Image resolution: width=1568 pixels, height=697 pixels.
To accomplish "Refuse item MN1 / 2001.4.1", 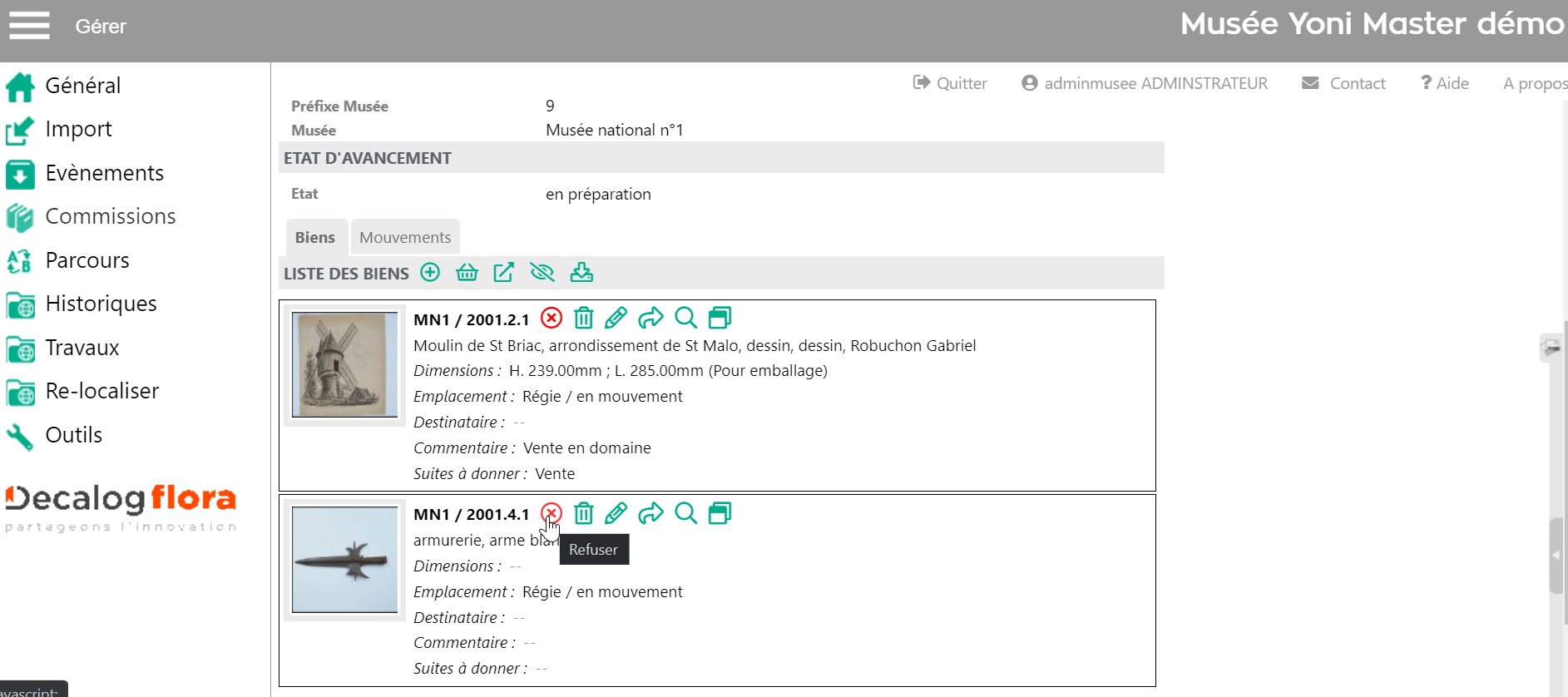I will 552,513.
